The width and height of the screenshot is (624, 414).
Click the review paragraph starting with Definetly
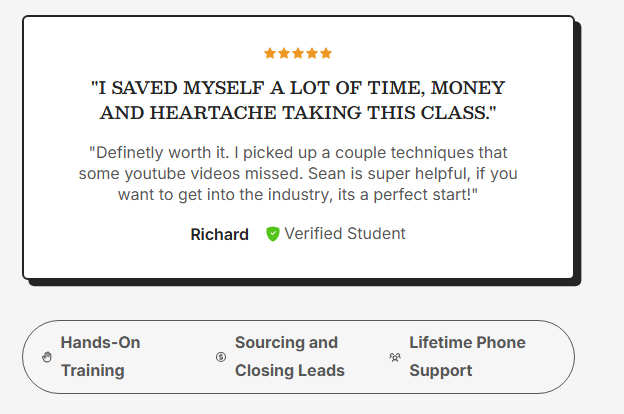click(298, 173)
